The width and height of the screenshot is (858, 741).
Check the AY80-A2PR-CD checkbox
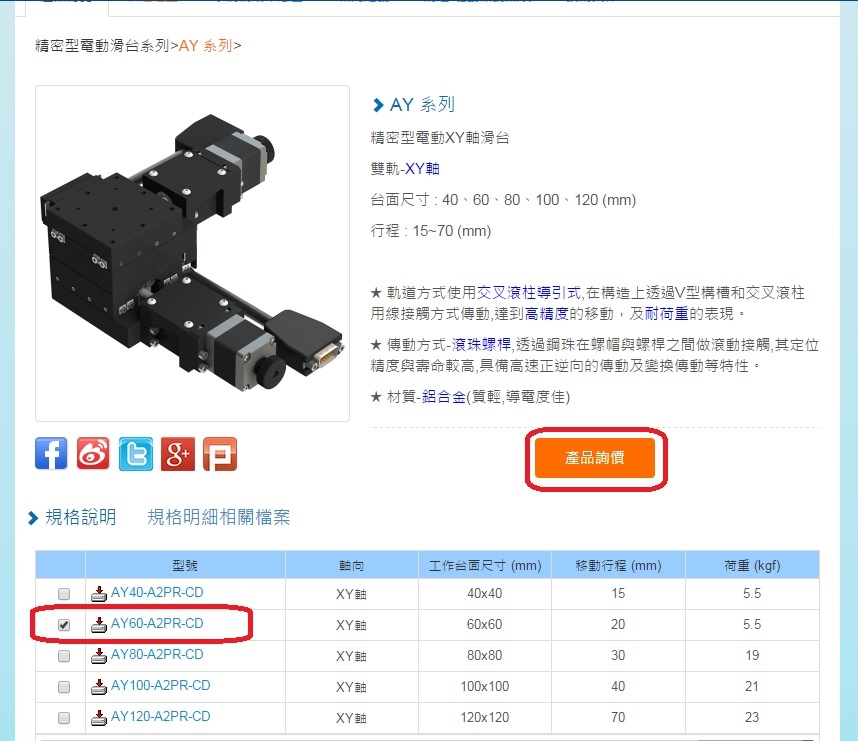pos(64,656)
